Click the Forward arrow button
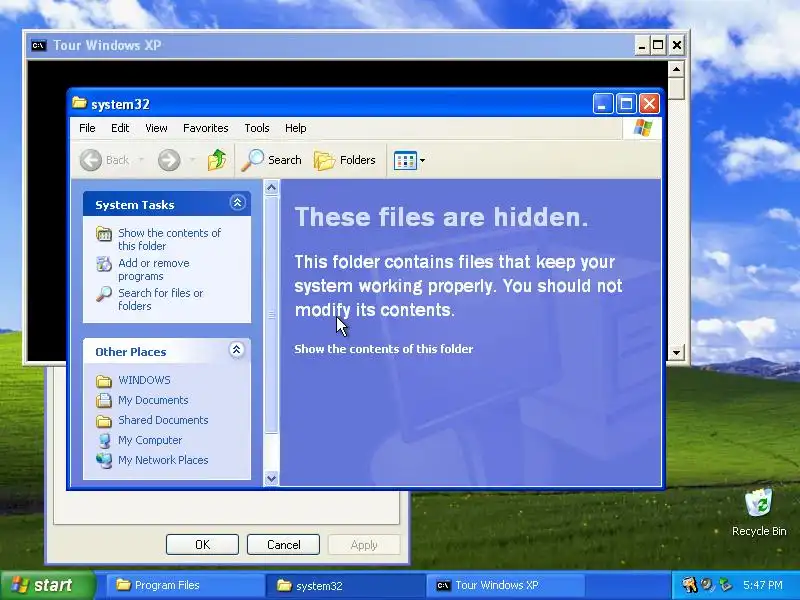 (169, 160)
